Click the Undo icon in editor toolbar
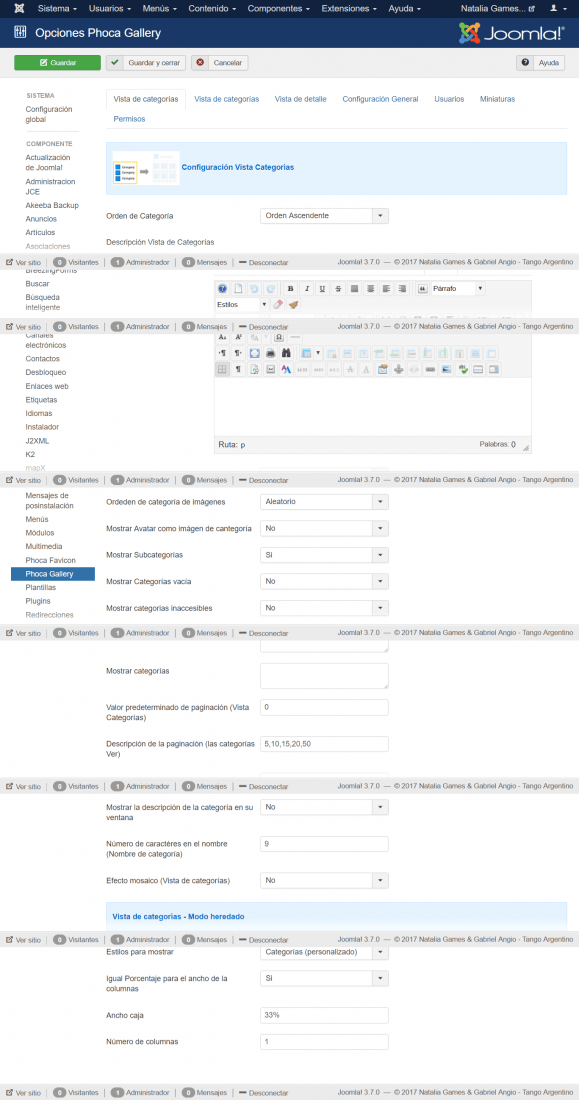The width and height of the screenshot is (579, 1100). click(253, 289)
